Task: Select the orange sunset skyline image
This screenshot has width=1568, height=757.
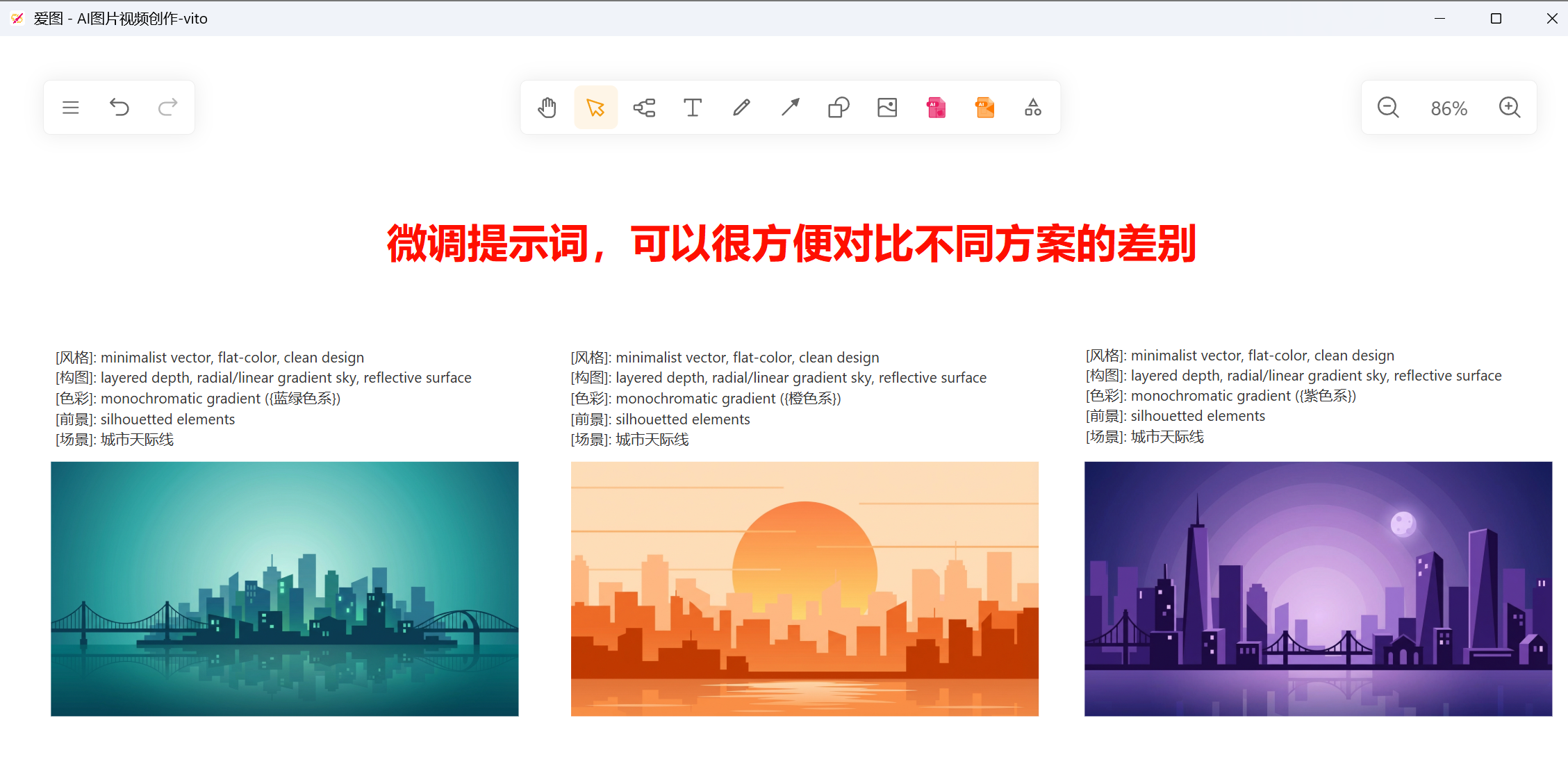Action: pyautogui.click(x=804, y=589)
